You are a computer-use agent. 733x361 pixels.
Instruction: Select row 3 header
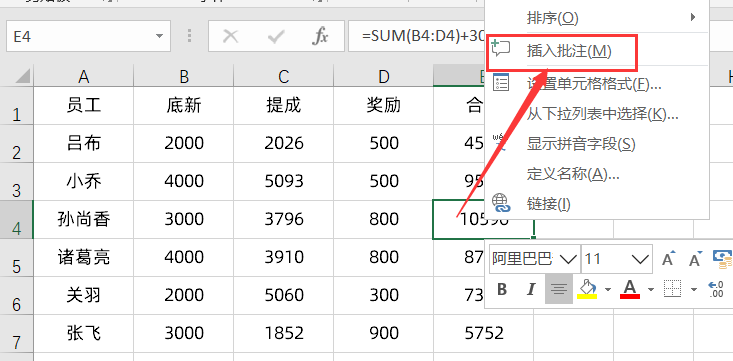[17, 182]
